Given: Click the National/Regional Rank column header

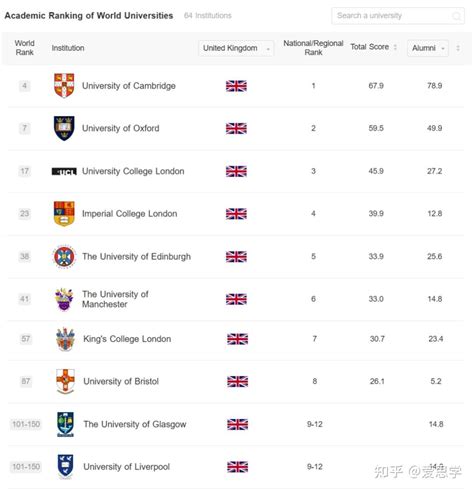Looking at the screenshot, I should [x=313, y=48].
